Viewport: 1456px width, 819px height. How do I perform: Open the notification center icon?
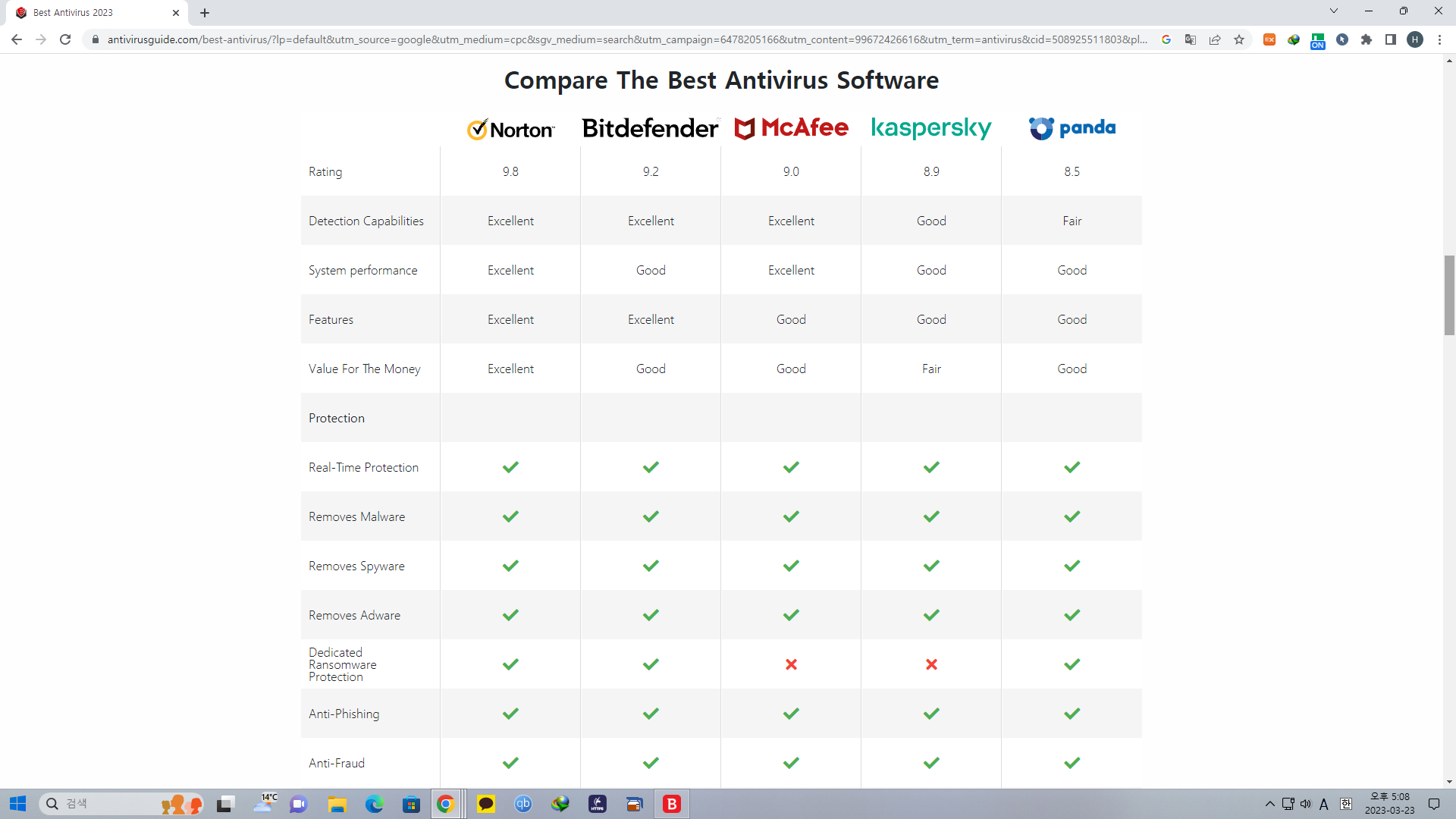[x=1434, y=804]
